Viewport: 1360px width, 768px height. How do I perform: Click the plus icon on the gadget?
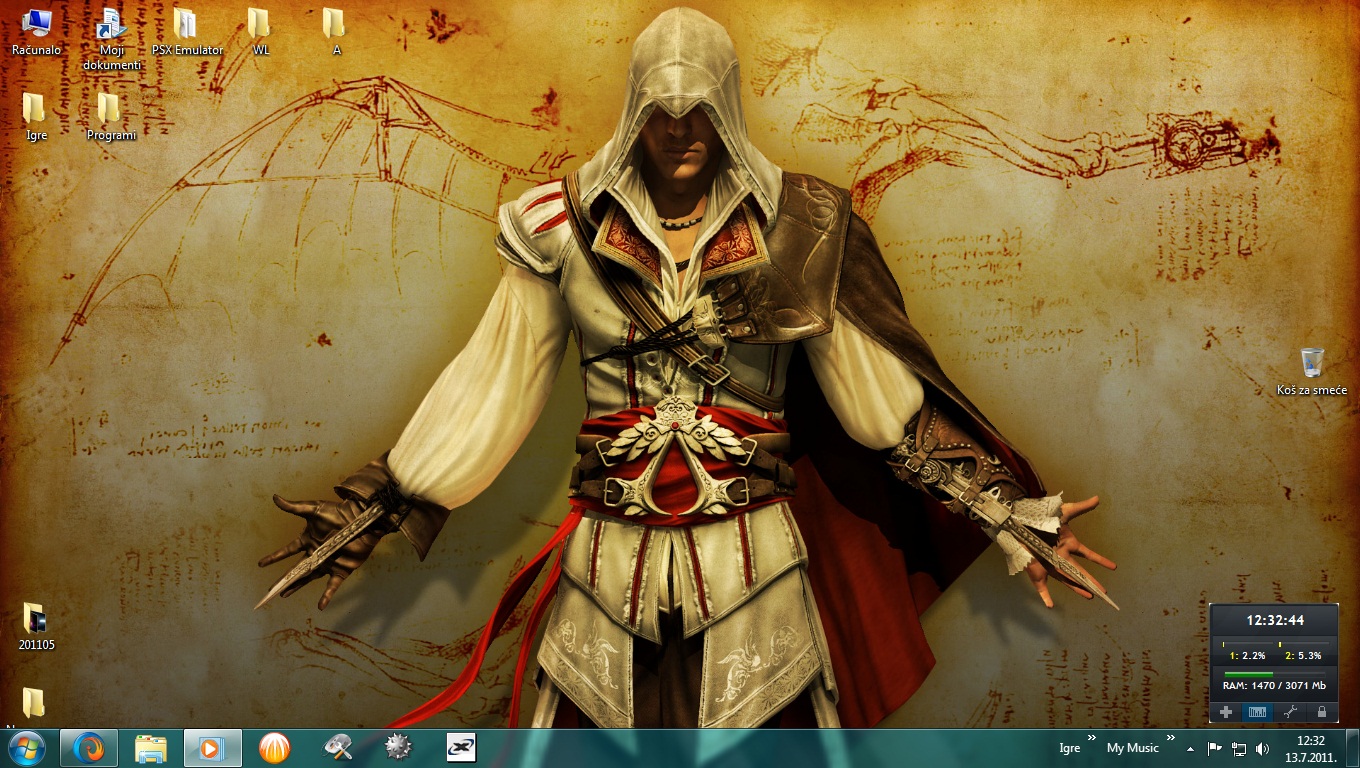(1226, 712)
